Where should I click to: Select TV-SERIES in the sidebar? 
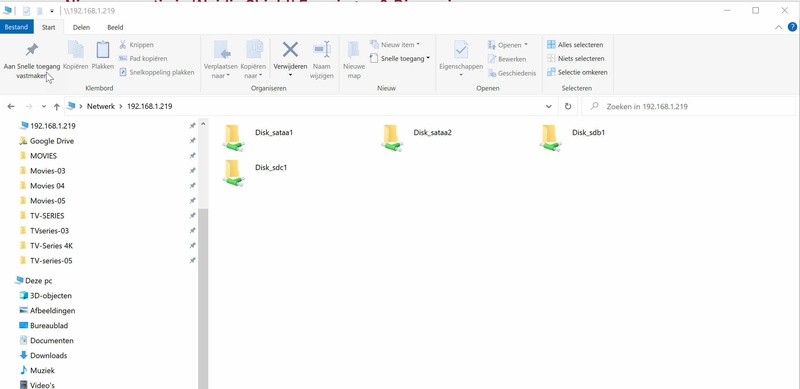click(x=47, y=215)
